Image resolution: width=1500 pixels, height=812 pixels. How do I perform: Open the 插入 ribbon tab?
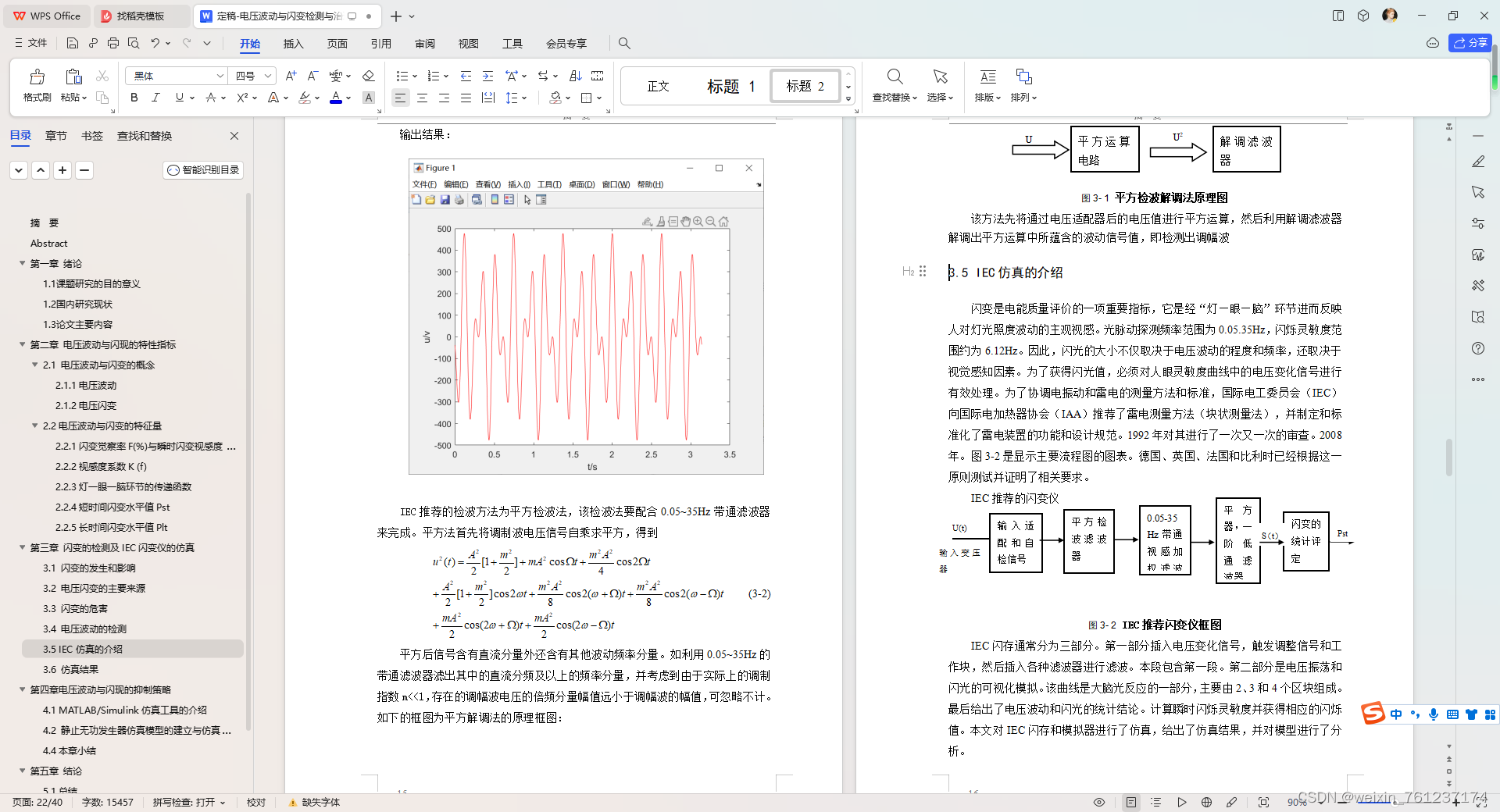click(293, 44)
